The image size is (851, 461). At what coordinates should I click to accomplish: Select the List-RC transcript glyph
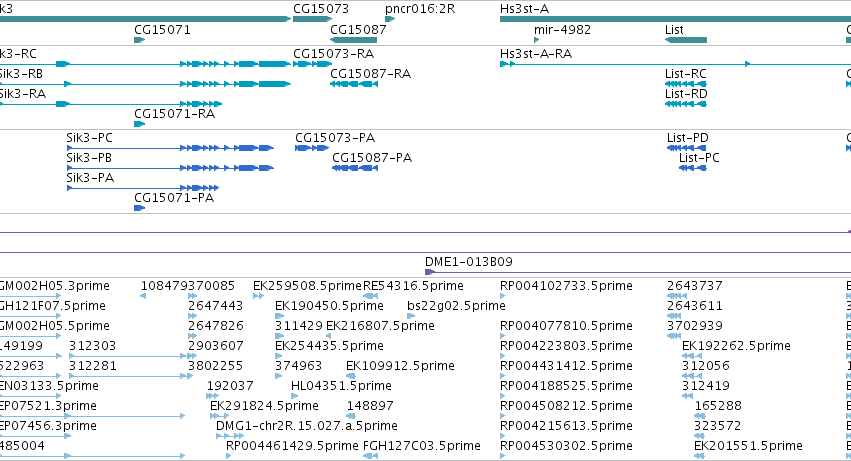click(x=685, y=84)
